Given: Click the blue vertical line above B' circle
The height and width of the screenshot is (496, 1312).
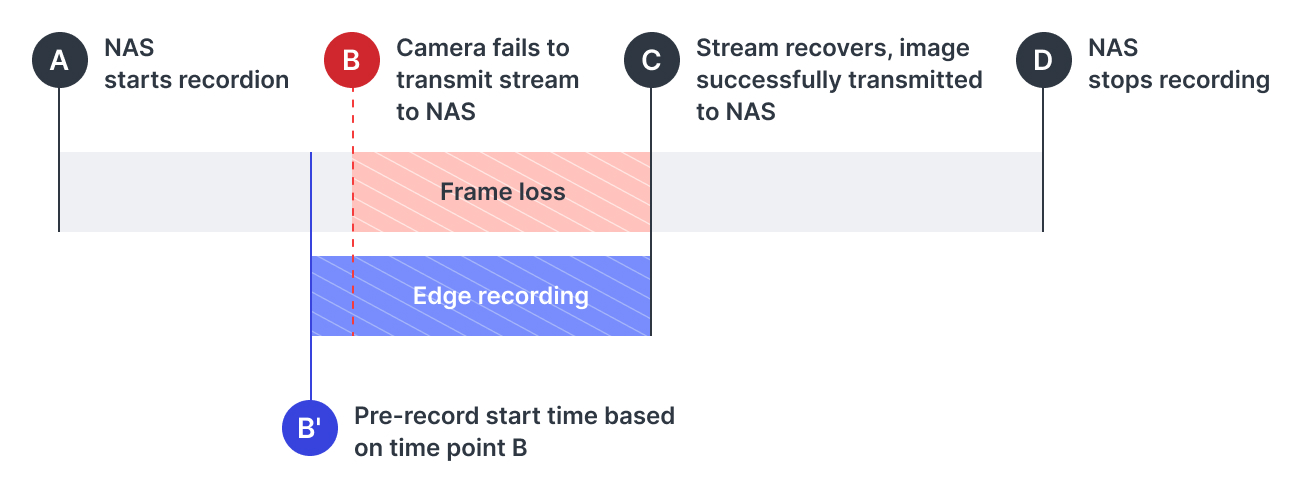Looking at the screenshot, I should click(311, 370).
